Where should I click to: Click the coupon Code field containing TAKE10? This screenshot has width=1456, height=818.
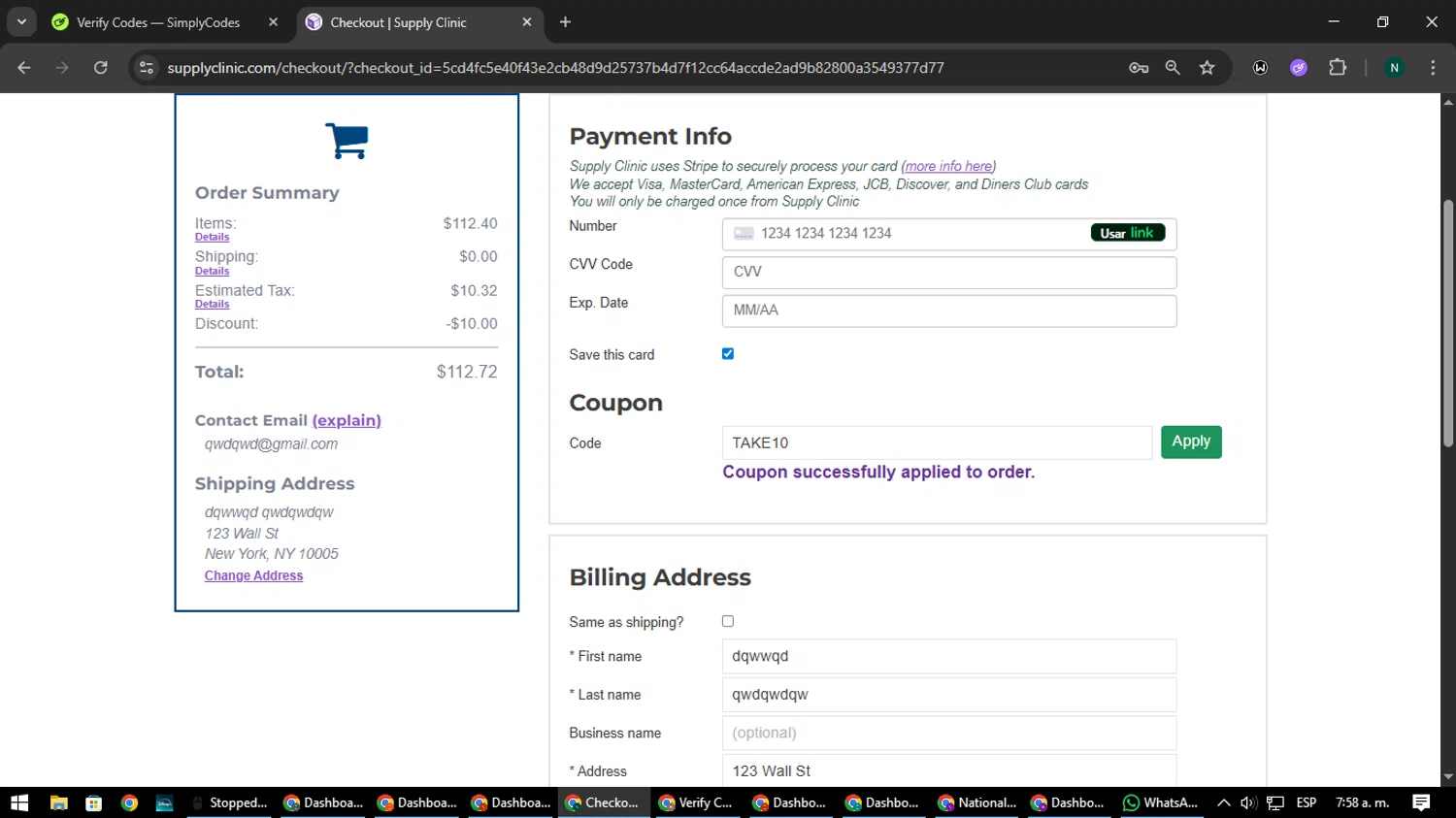click(x=937, y=442)
